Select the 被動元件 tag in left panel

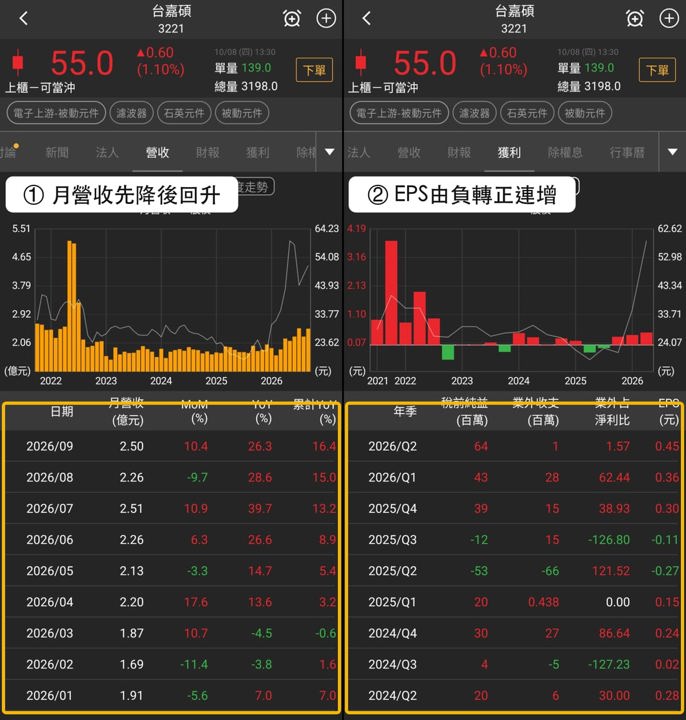coord(242,113)
